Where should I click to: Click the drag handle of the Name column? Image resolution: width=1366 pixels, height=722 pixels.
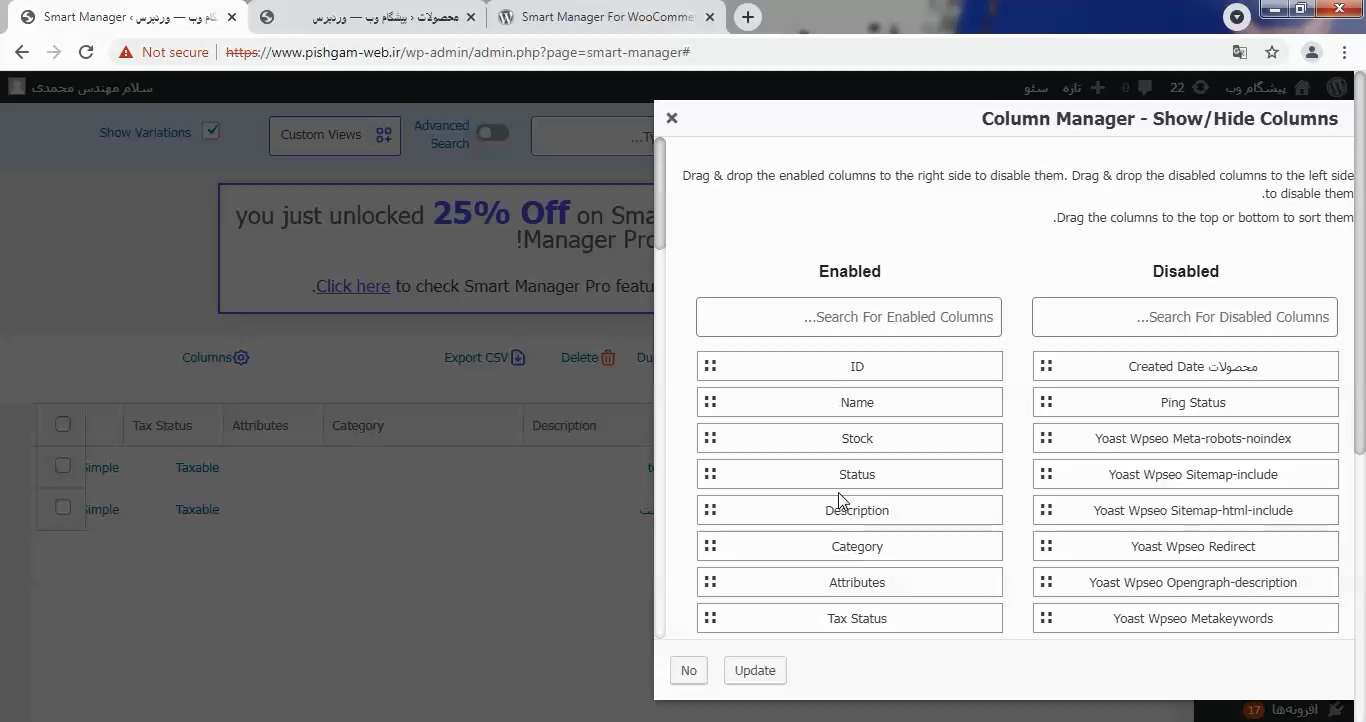(710, 402)
